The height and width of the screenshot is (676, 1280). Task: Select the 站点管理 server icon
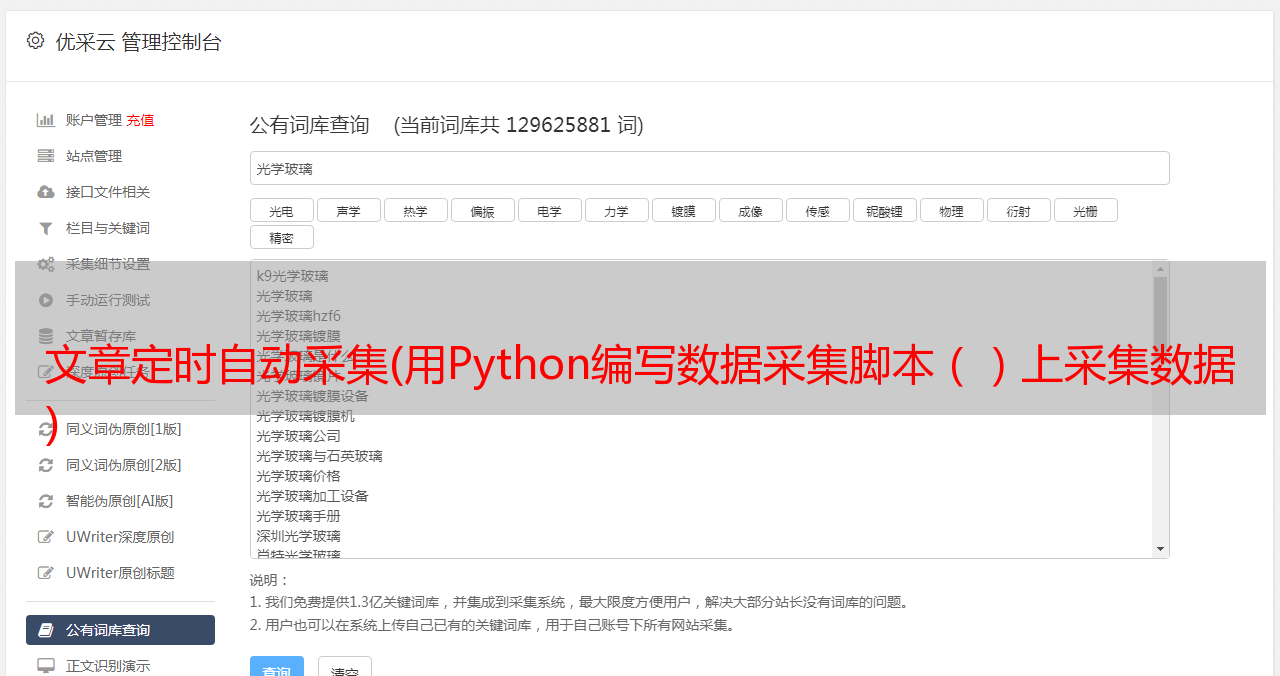[46, 156]
